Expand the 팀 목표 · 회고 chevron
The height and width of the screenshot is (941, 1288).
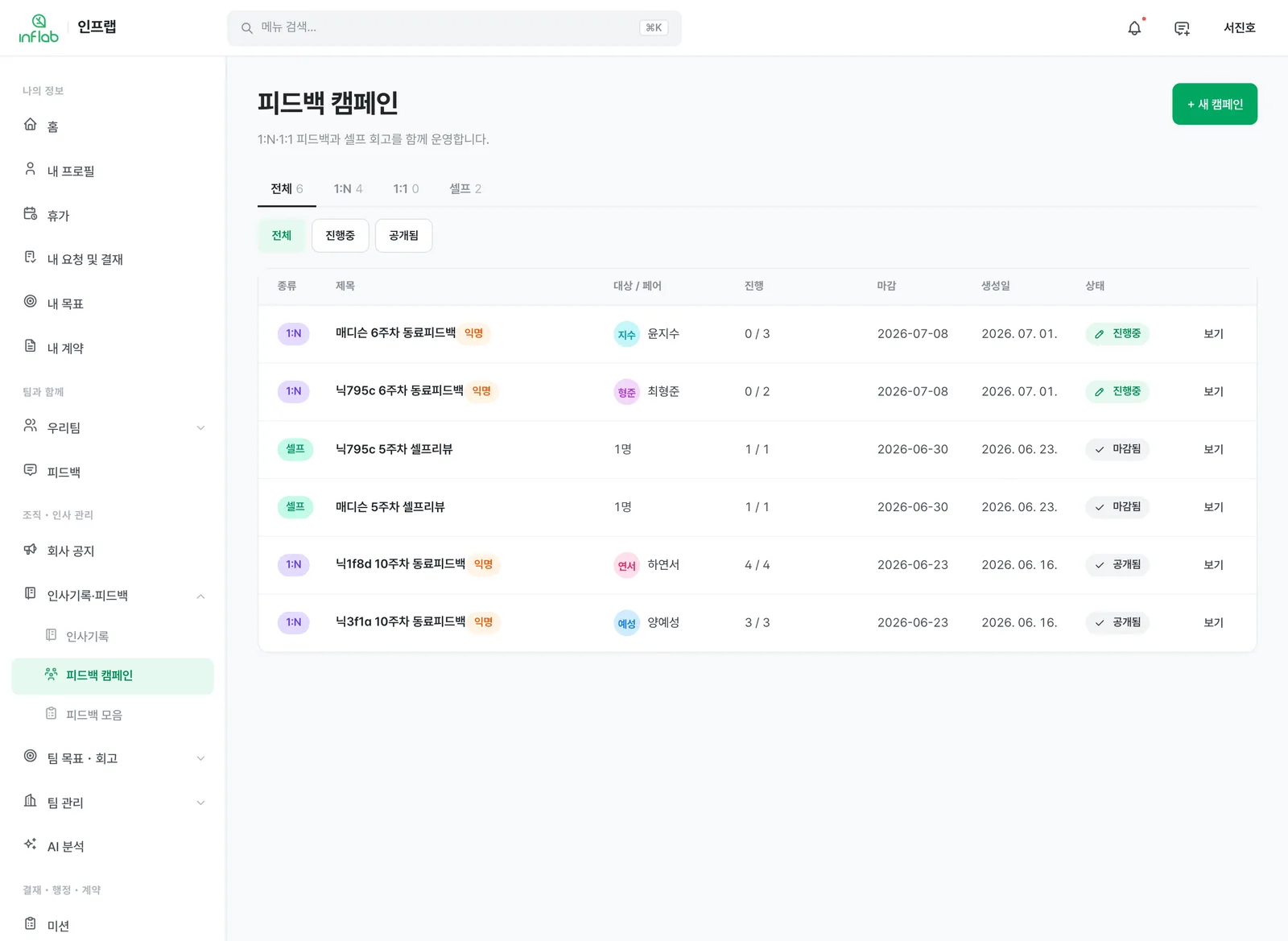(200, 758)
